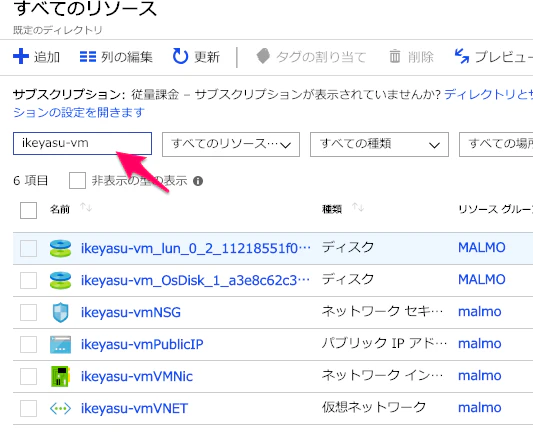Click the タグの割り当て tag icon

(x=263, y=56)
